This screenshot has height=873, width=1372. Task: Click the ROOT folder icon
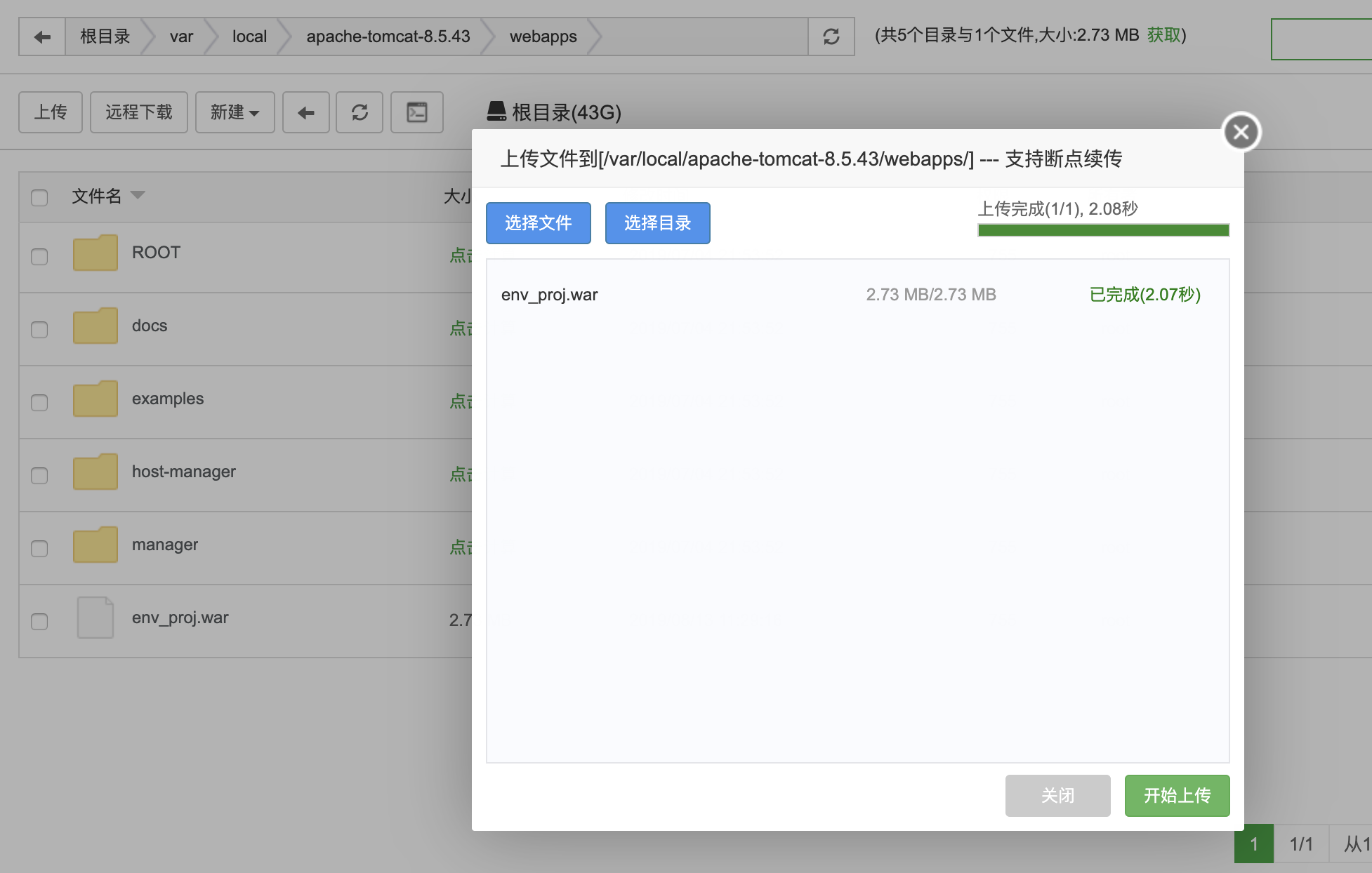point(95,253)
